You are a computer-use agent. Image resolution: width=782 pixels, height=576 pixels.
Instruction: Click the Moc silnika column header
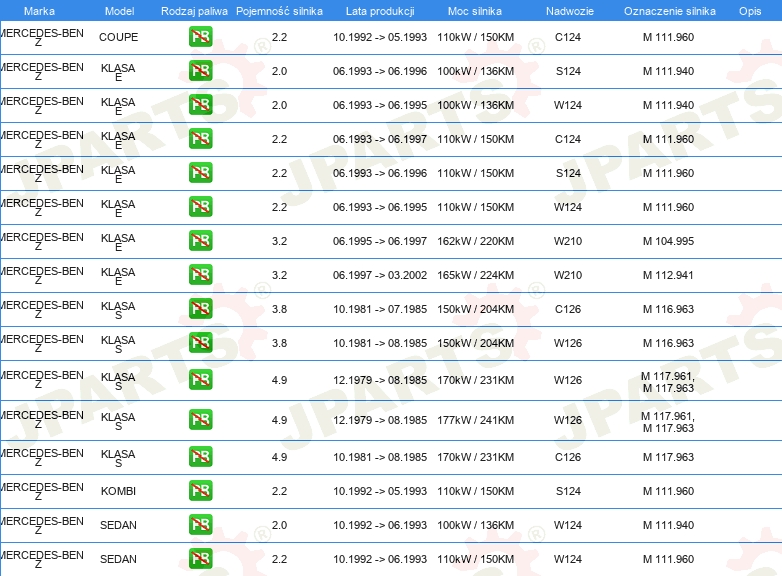[475, 11]
